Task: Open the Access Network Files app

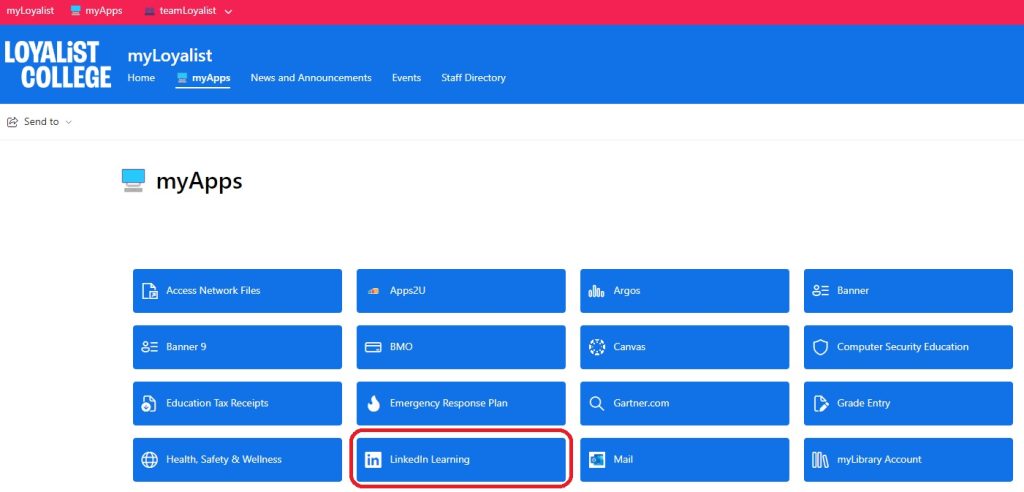Action: [x=237, y=291]
